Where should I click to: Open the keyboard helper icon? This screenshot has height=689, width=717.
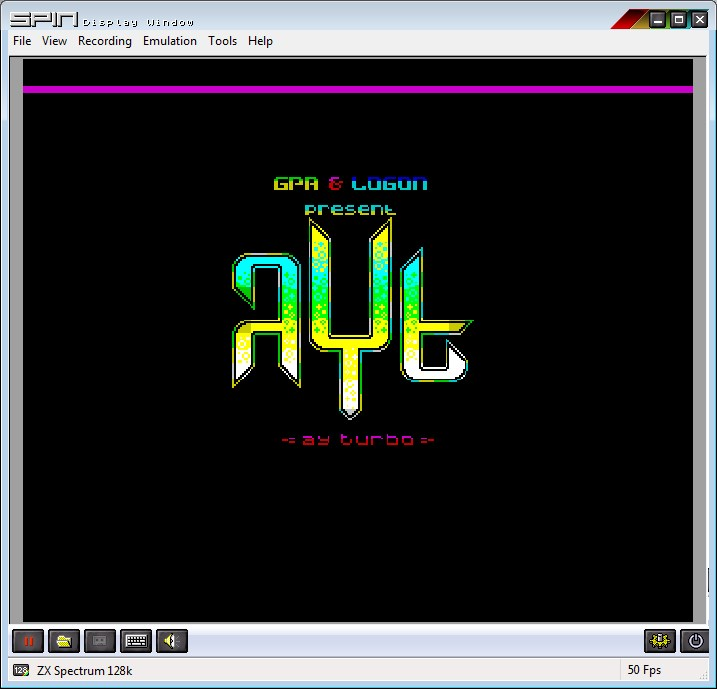[135, 641]
